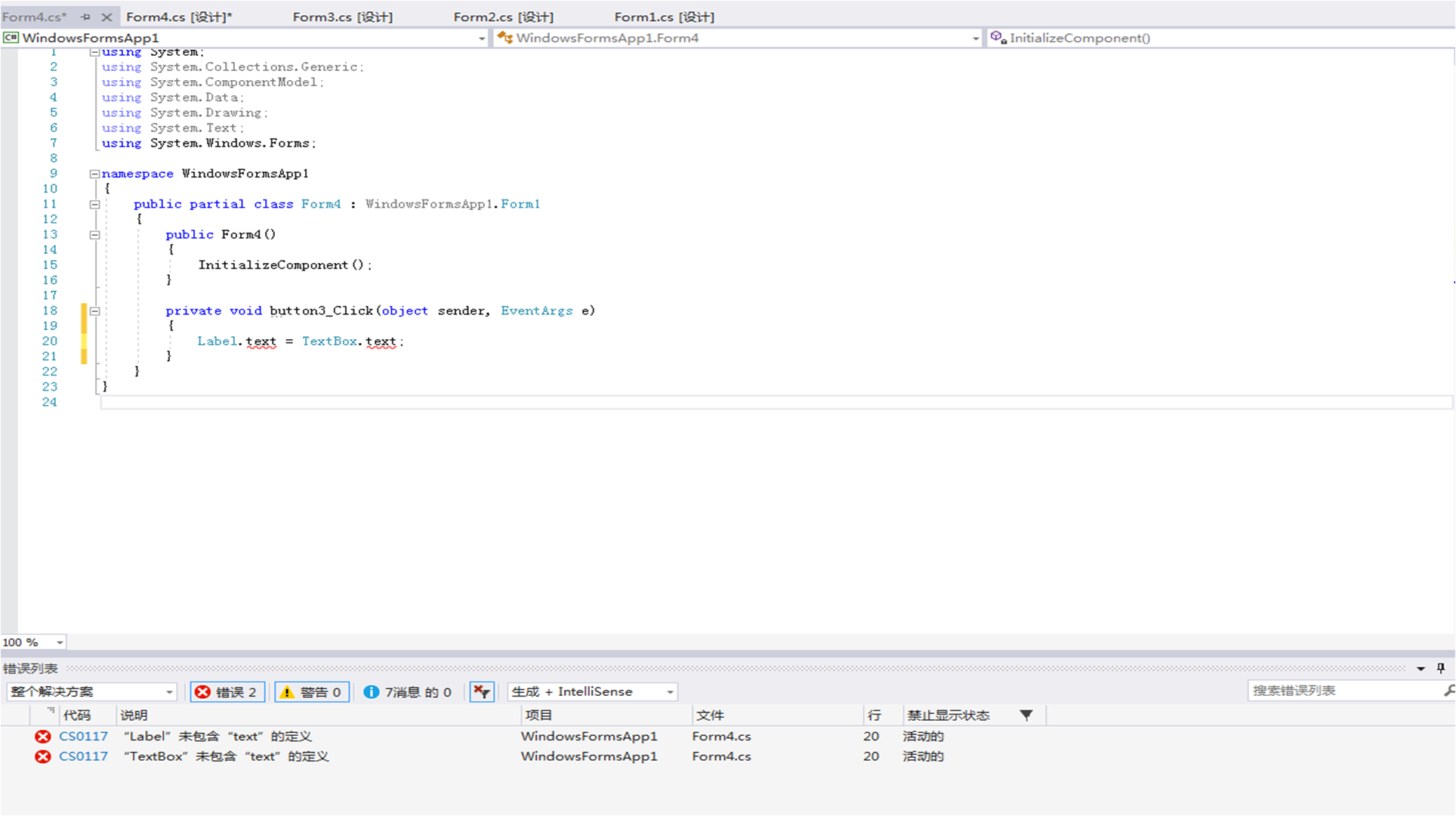Image resolution: width=1456 pixels, height=816 pixels.
Task: Click the empty line 24 in editor
Action: click(x=776, y=402)
